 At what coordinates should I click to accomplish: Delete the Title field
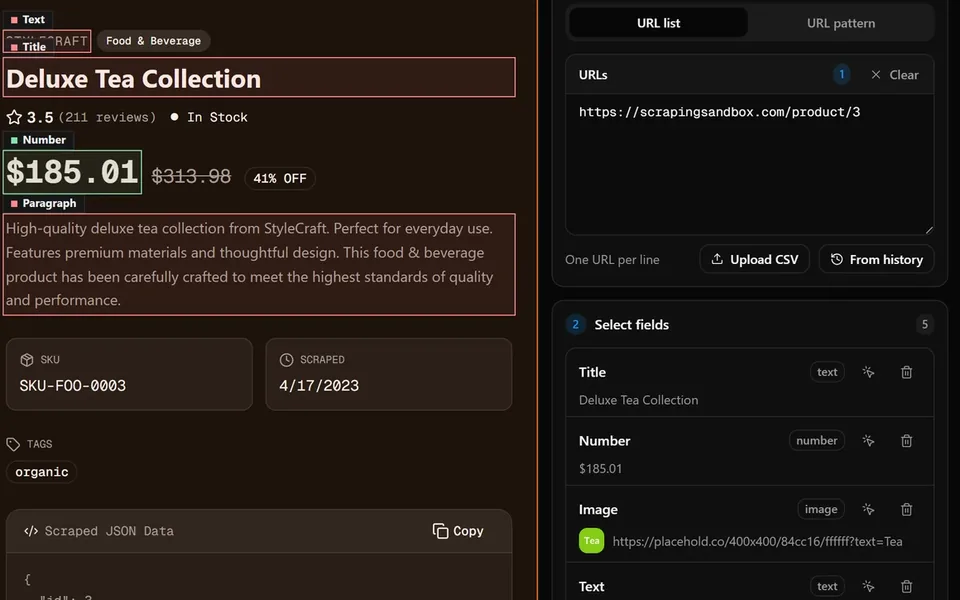pos(907,372)
